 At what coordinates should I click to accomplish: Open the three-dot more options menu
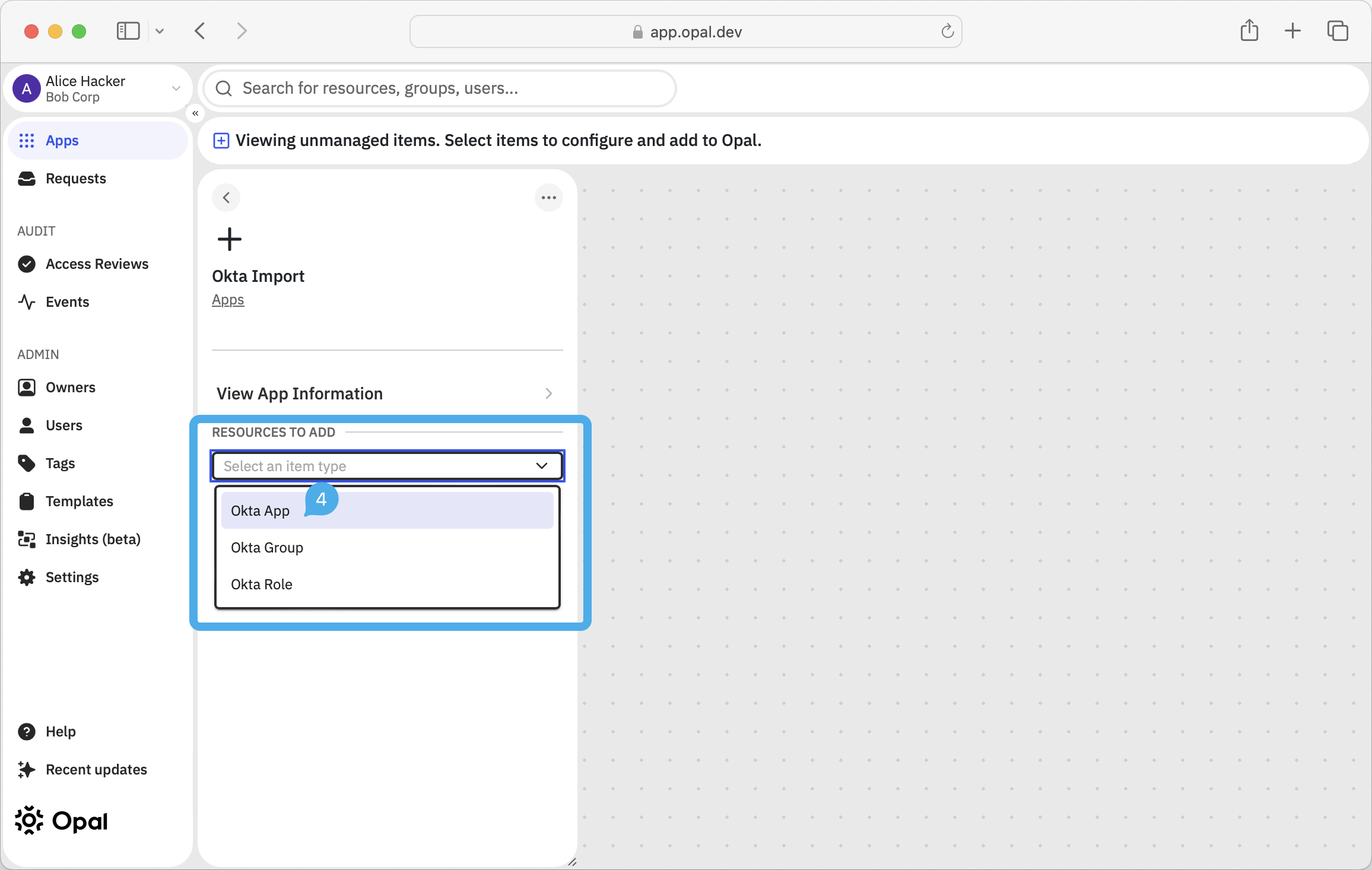tap(549, 198)
